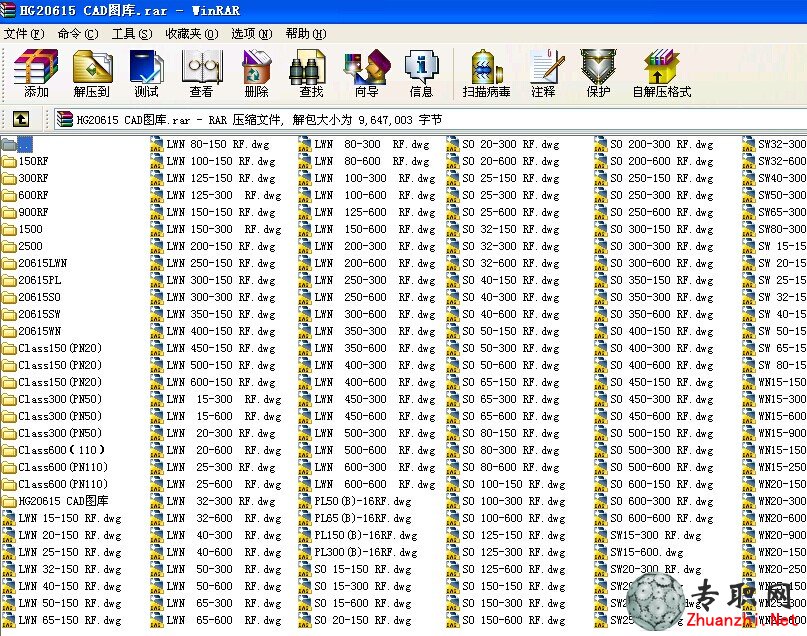Launch the 向导 (Wizard) tool
807x636 pixels.
tap(366, 73)
